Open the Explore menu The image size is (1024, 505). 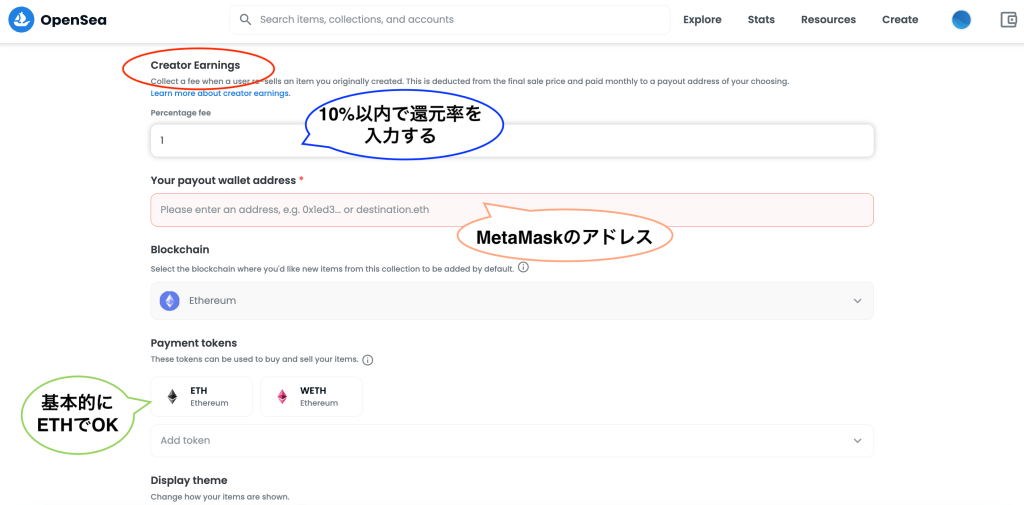702,20
